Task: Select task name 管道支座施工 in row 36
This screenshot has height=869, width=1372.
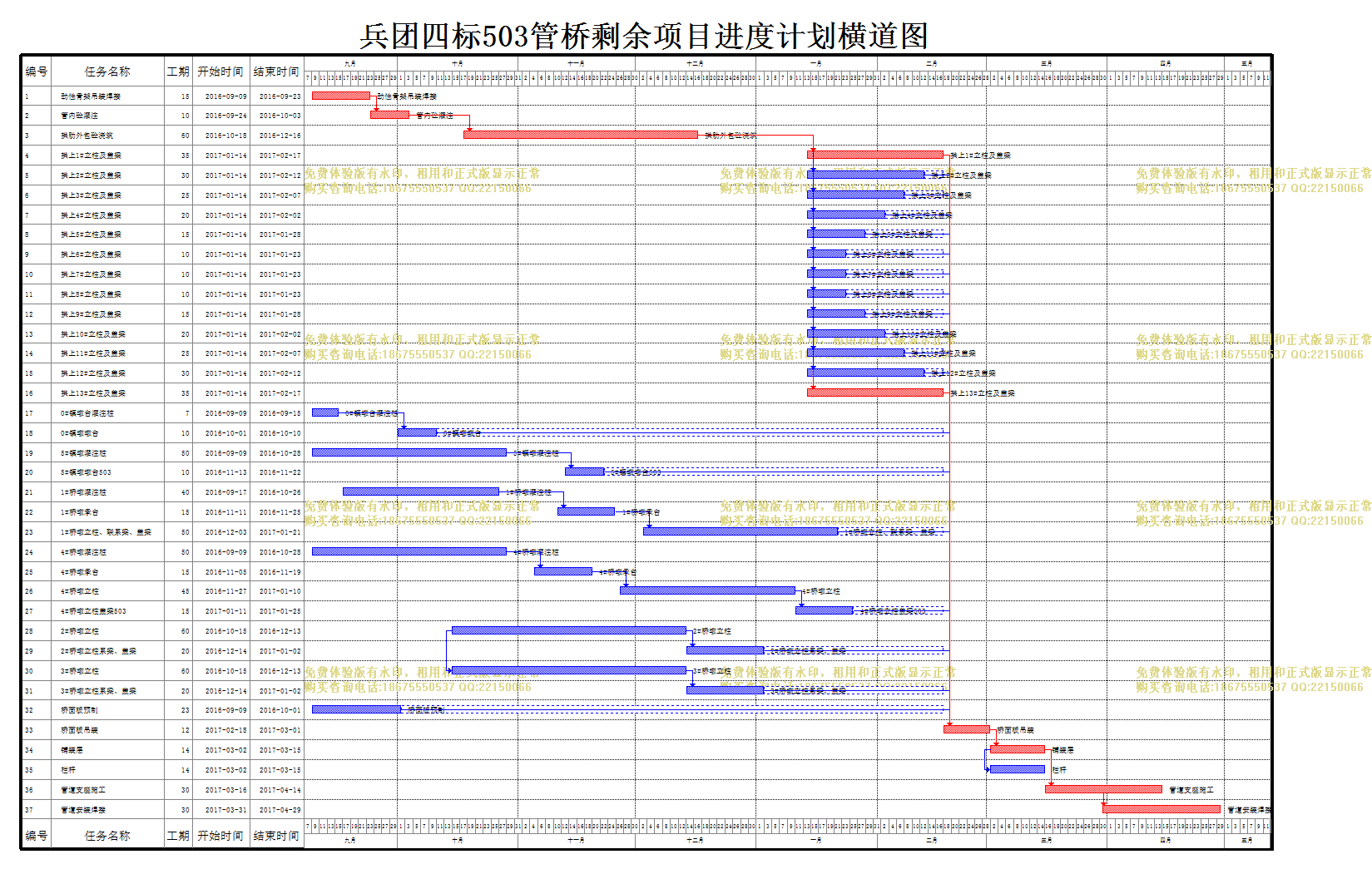Action: tap(83, 790)
